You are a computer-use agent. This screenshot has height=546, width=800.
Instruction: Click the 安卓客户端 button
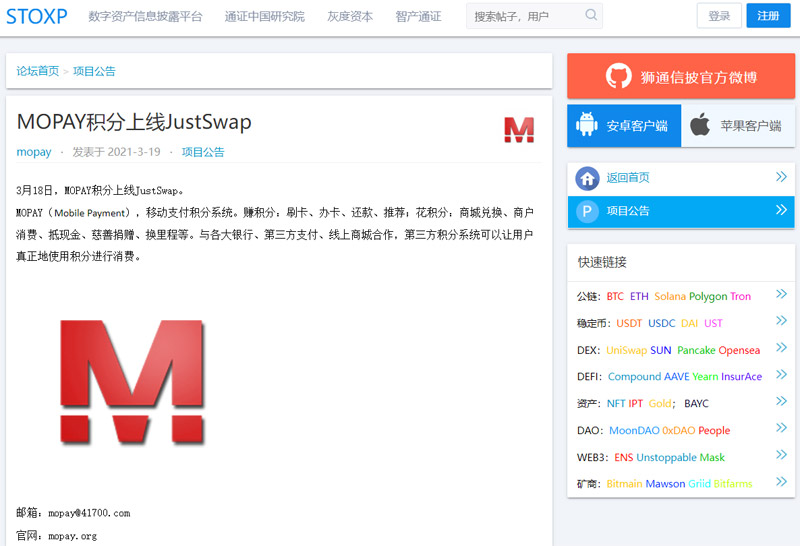pyautogui.click(x=624, y=126)
